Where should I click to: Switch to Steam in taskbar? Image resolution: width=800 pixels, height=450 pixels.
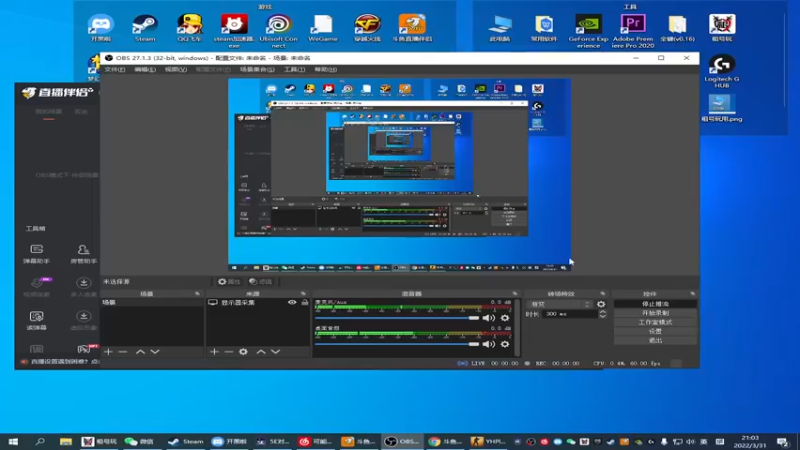click(186, 441)
